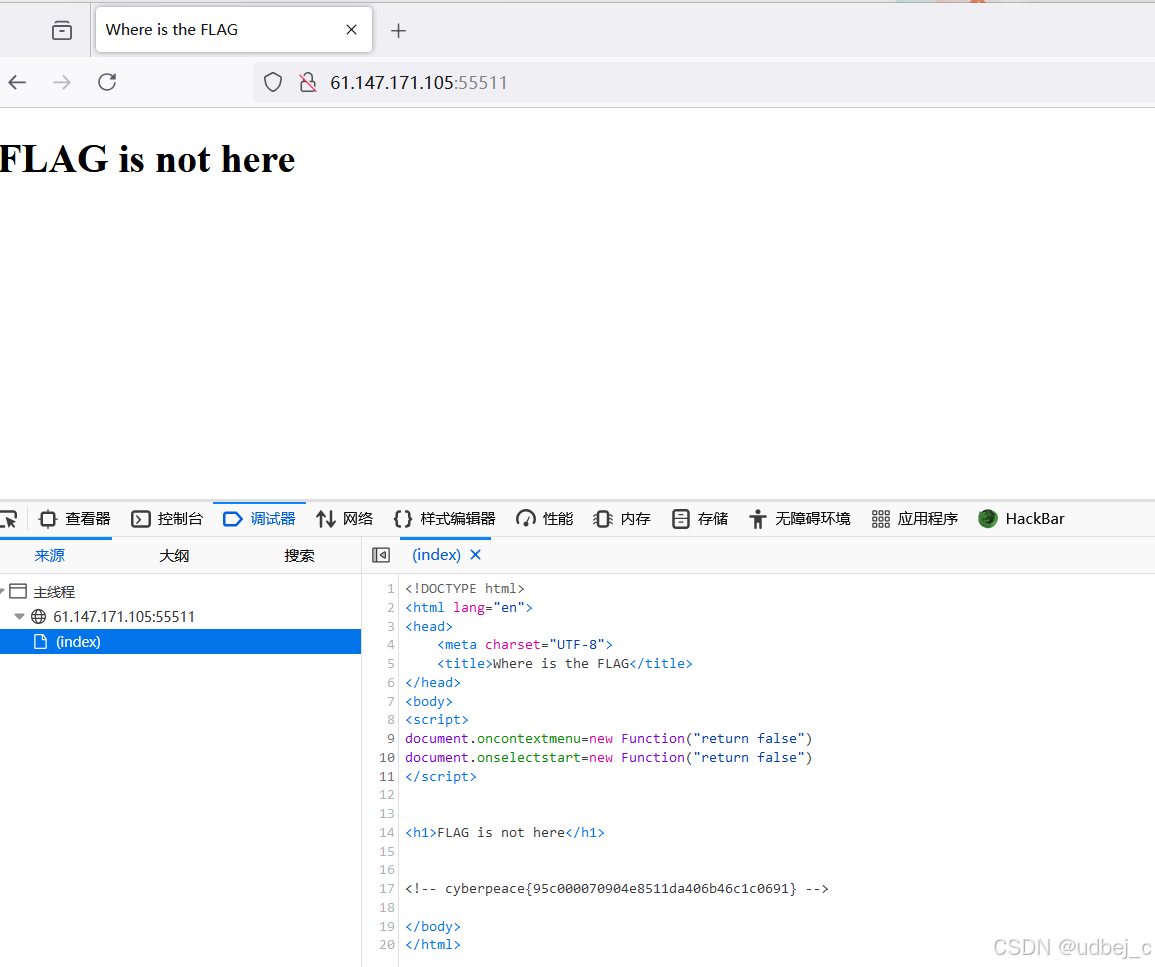
Task: Open the 存储 (Storage) panel
Action: [x=700, y=518]
